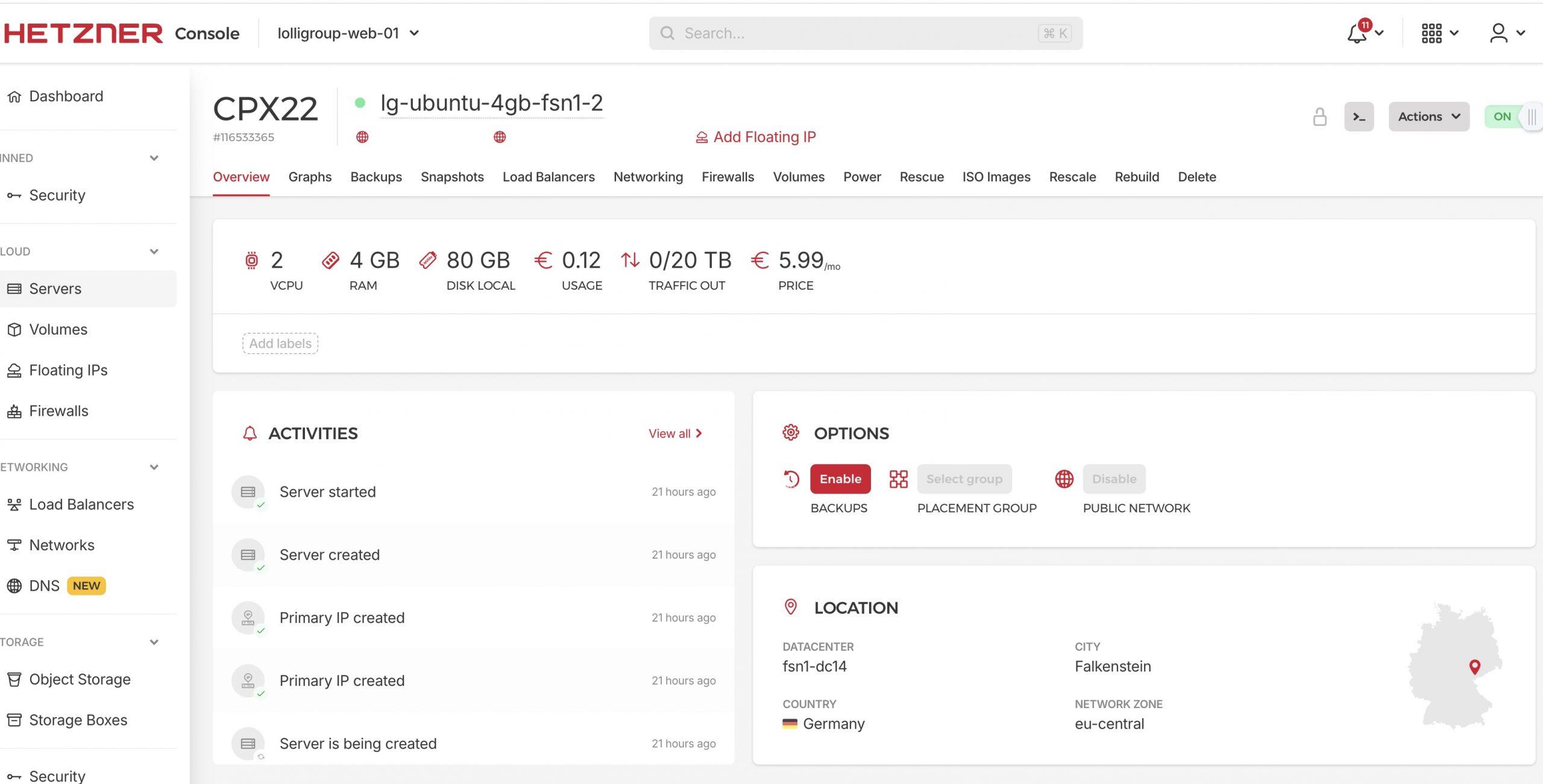The height and width of the screenshot is (784, 1543).
Task: Click the Power tab
Action: [x=862, y=177]
